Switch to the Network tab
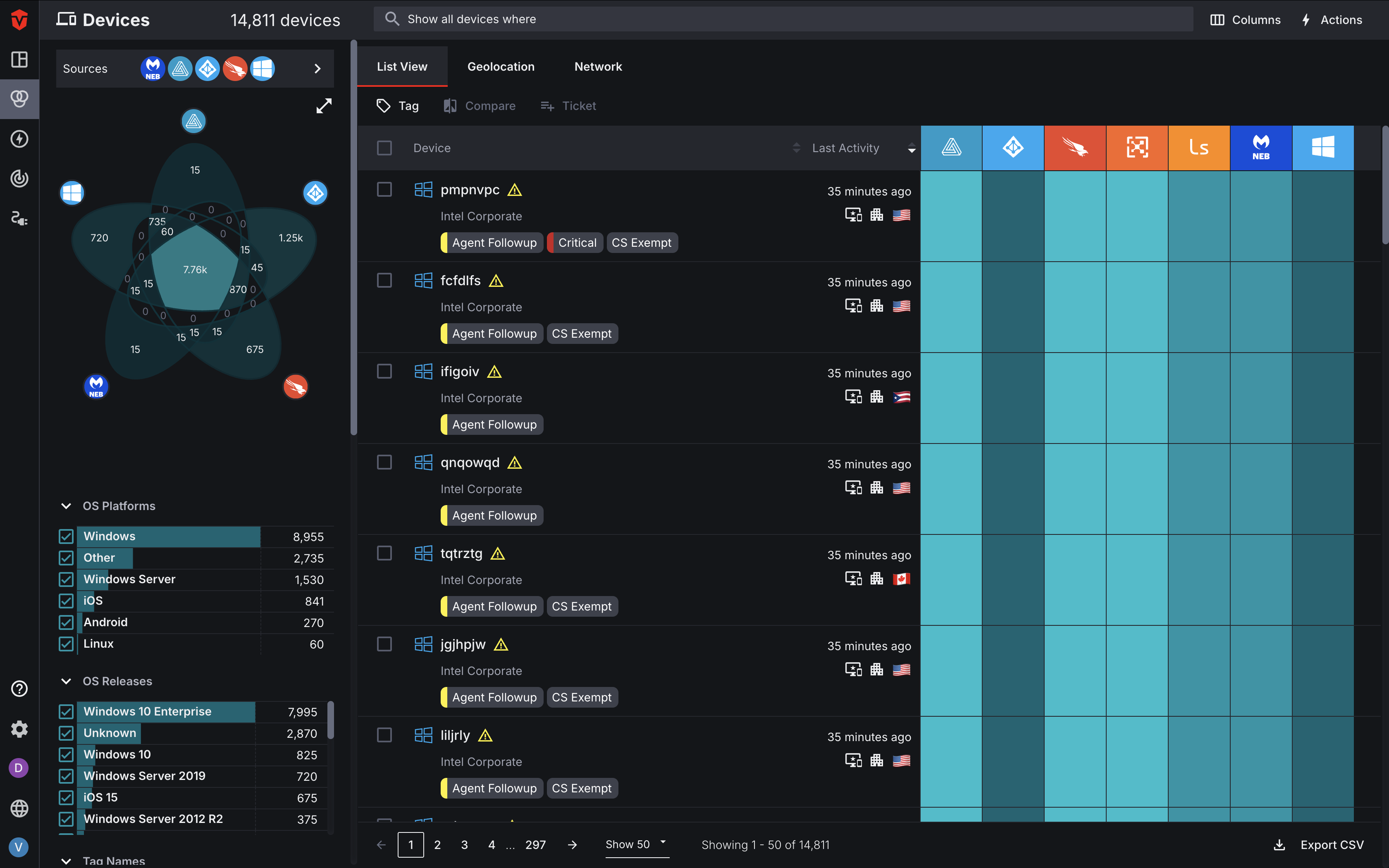The height and width of the screenshot is (868, 1389). tap(598, 67)
